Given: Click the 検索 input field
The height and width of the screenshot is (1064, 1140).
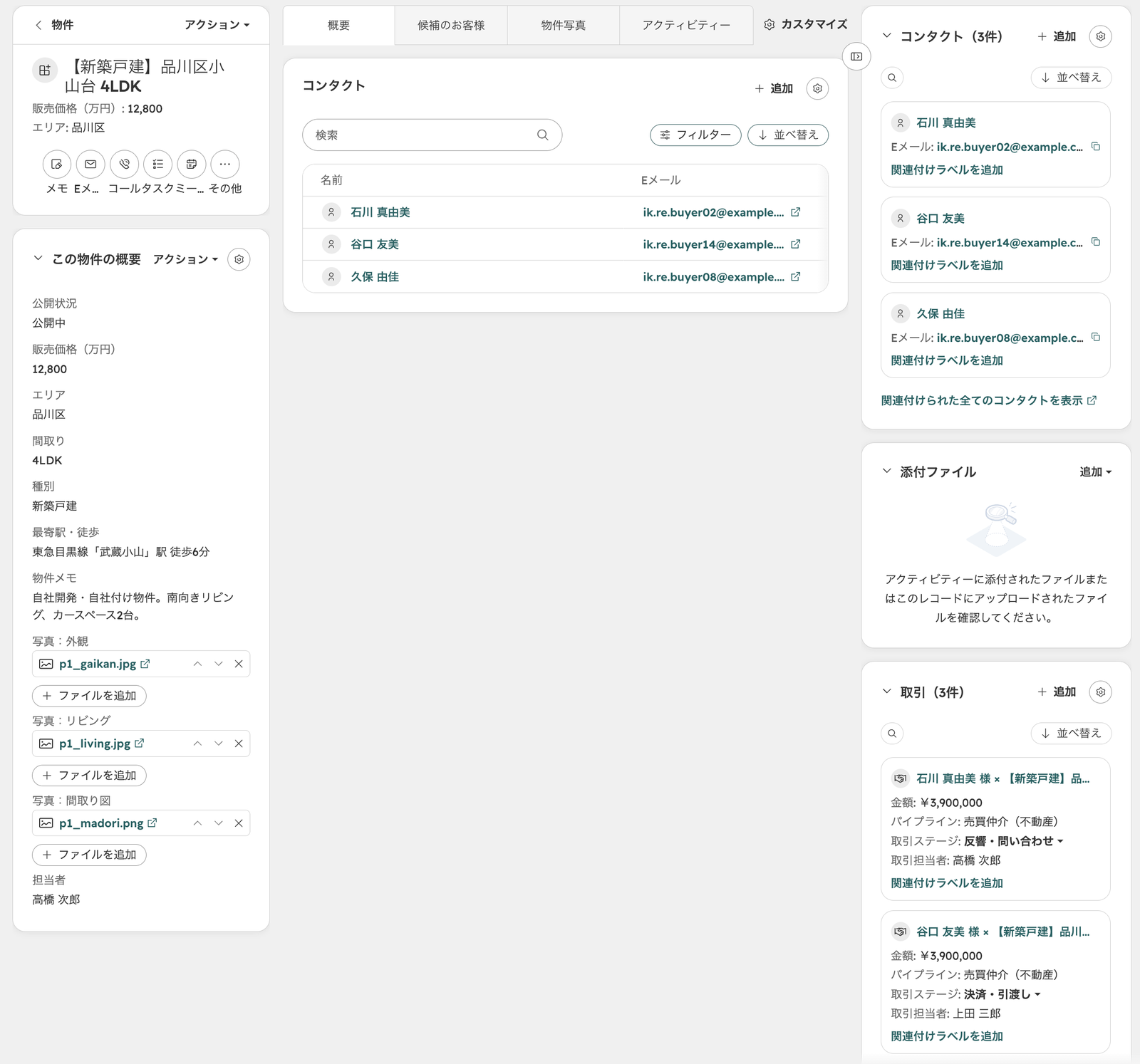Looking at the screenshot, I should [432, 135].
